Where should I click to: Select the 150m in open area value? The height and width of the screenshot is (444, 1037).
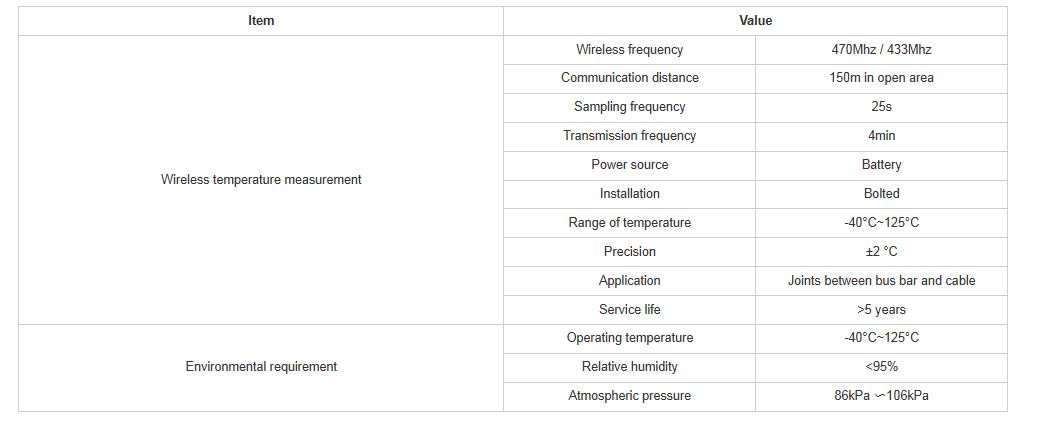pyautogui.click(x=881, y=78)
